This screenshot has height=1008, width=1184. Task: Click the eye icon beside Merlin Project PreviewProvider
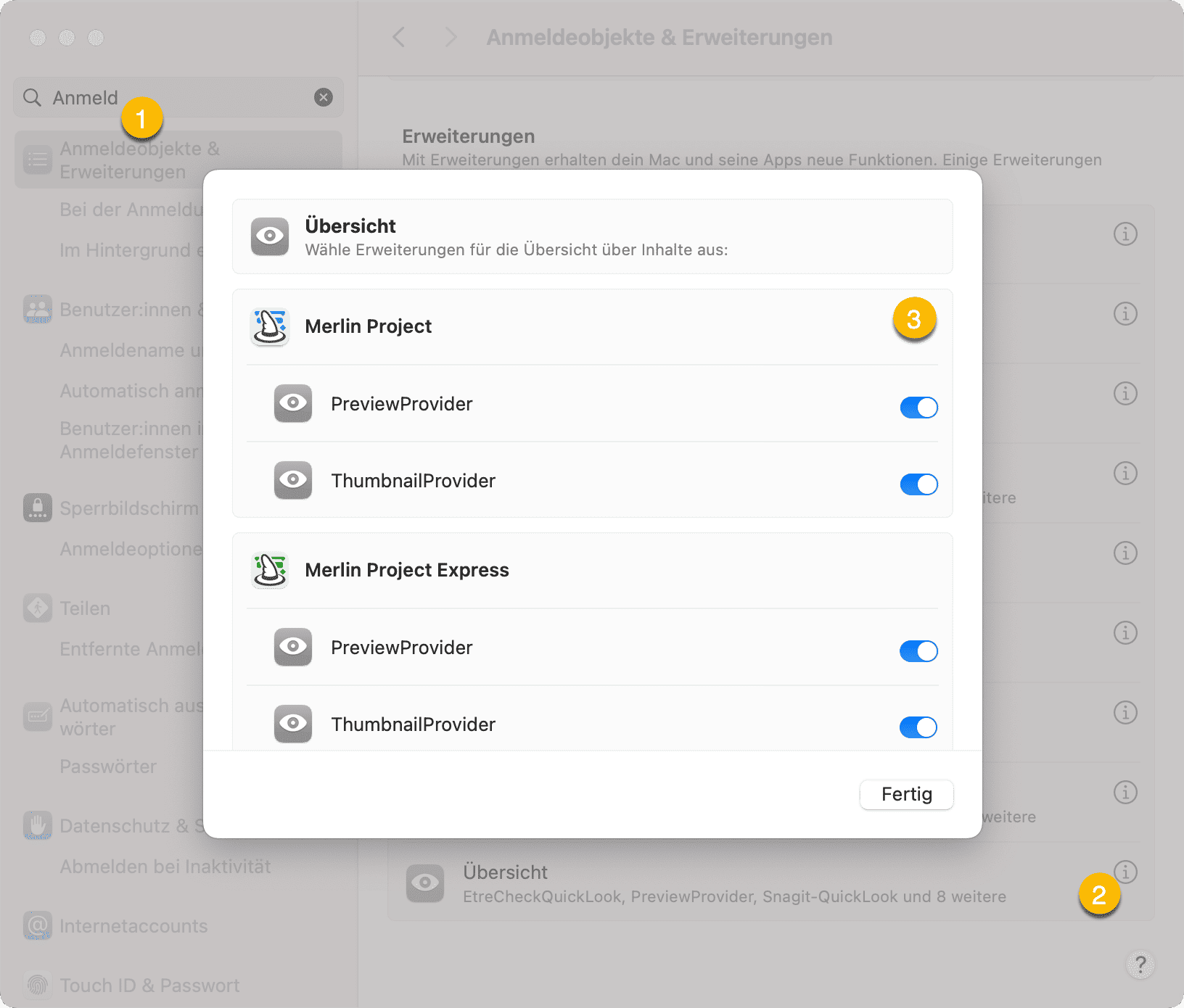click(x=293, y=404)
